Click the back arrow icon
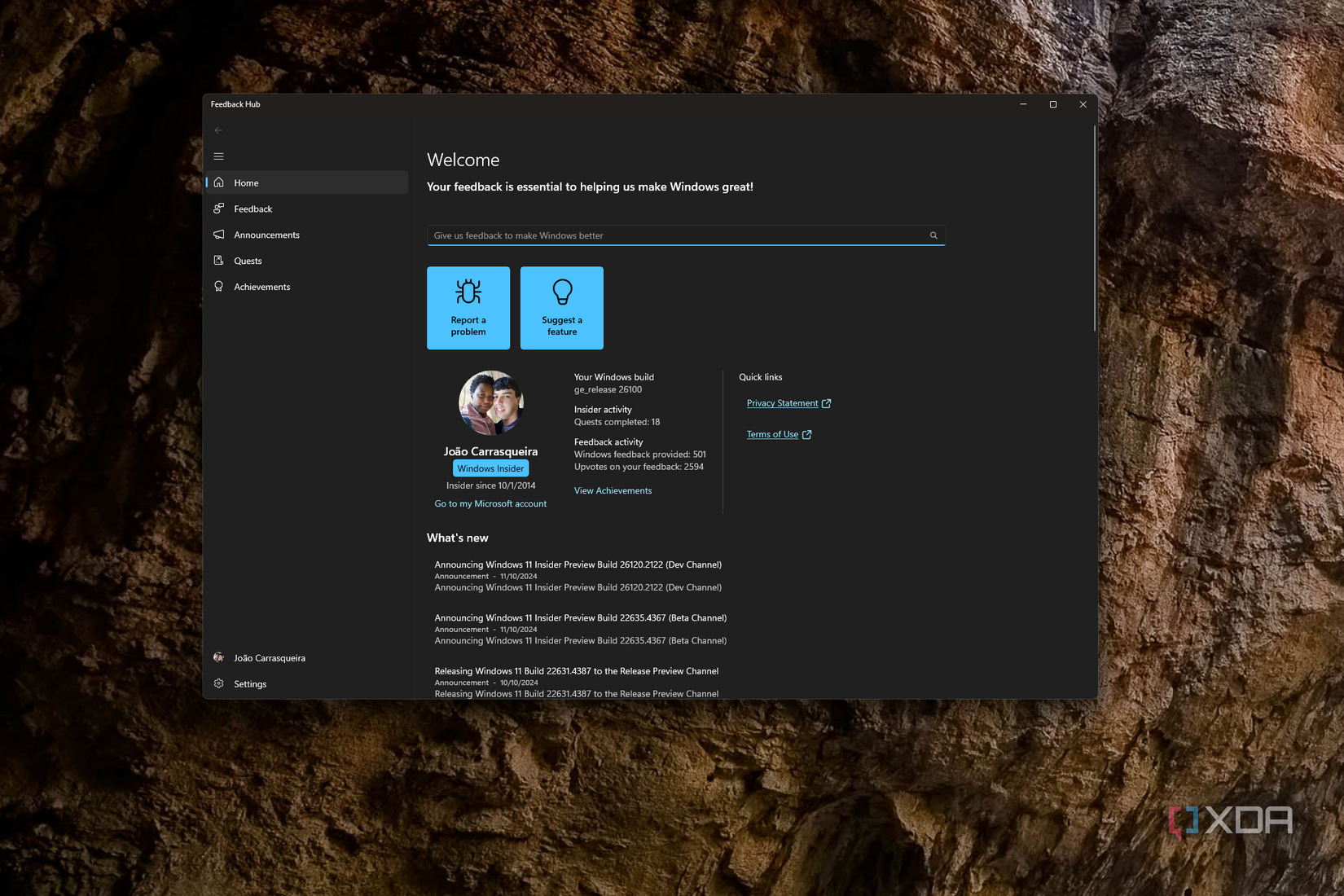The image size is (1344, 896). [x=218, y=130]
